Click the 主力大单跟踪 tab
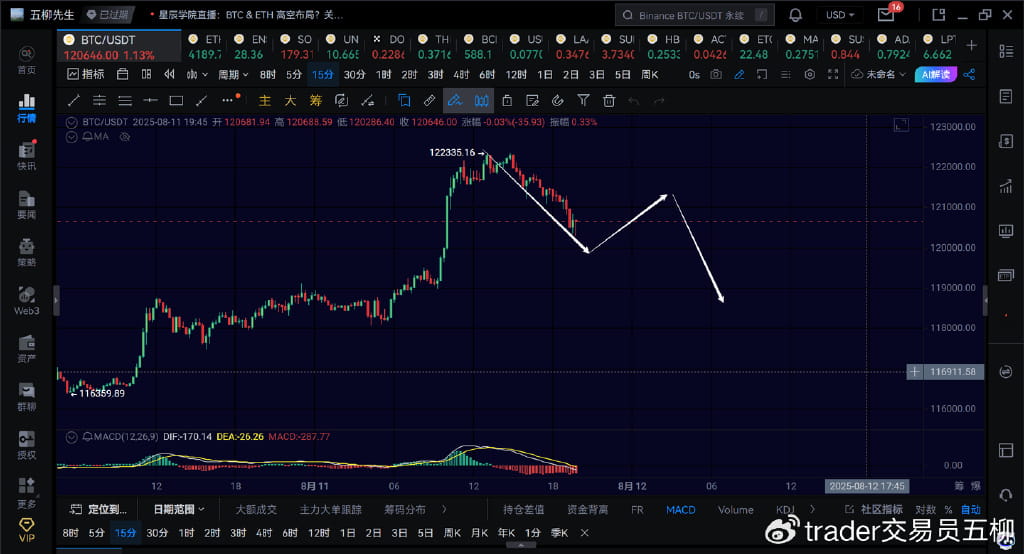The image size is (1024, 554). click(330, 510)
